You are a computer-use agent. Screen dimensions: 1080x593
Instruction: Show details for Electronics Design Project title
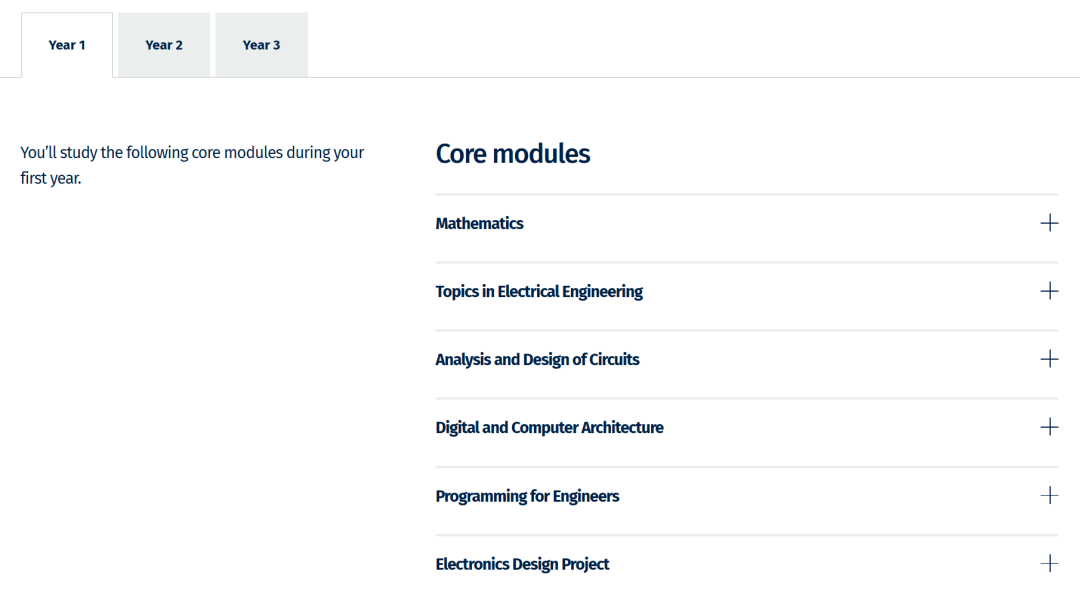pyautogui.click(x=522, y=564)
